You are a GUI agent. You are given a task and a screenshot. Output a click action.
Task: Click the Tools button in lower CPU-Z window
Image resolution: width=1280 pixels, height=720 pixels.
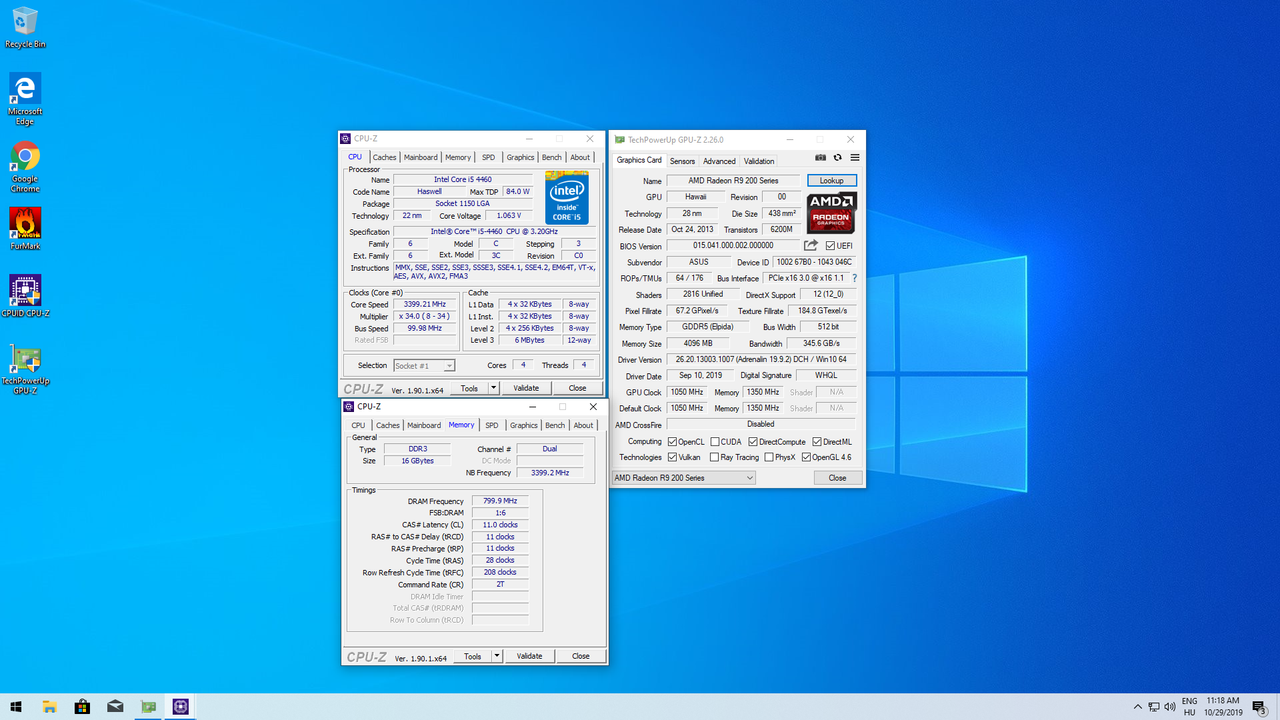[472, 656]
